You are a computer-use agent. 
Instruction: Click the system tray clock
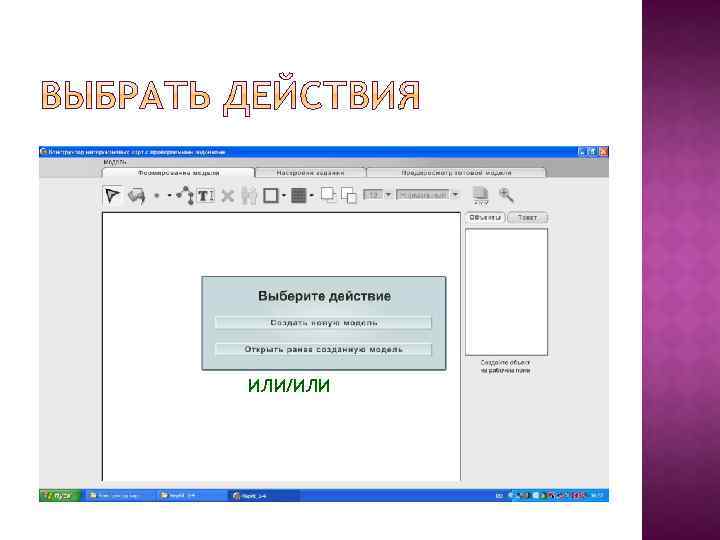coord(596,495)
